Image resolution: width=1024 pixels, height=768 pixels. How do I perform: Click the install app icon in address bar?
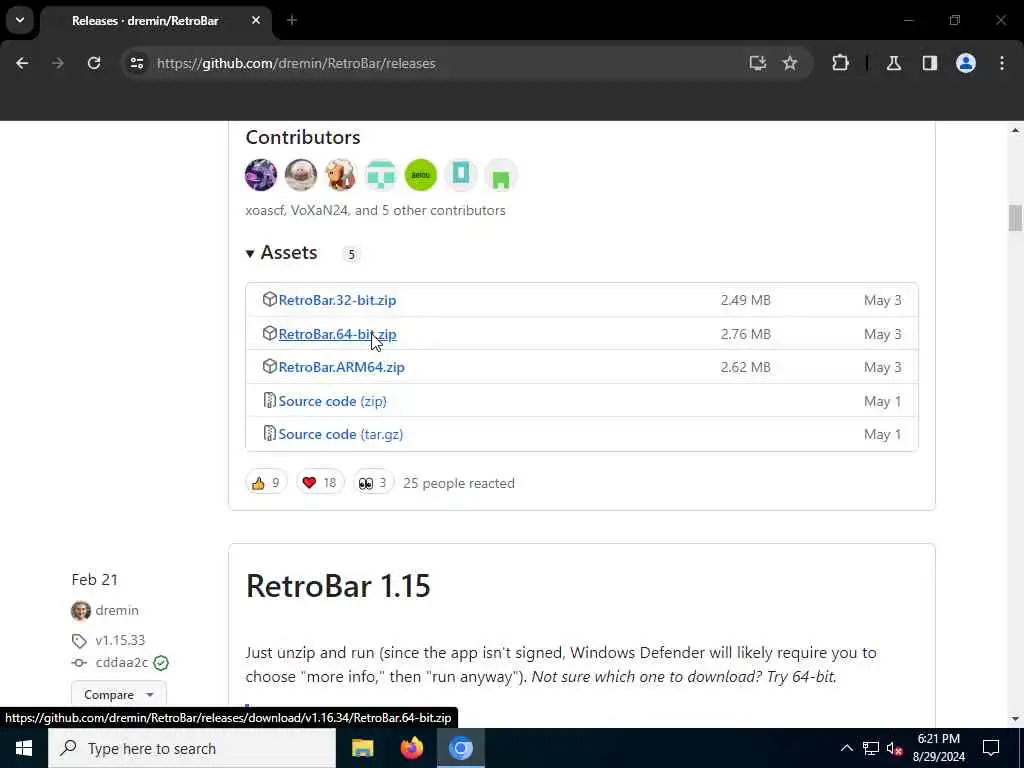point(758,63)
